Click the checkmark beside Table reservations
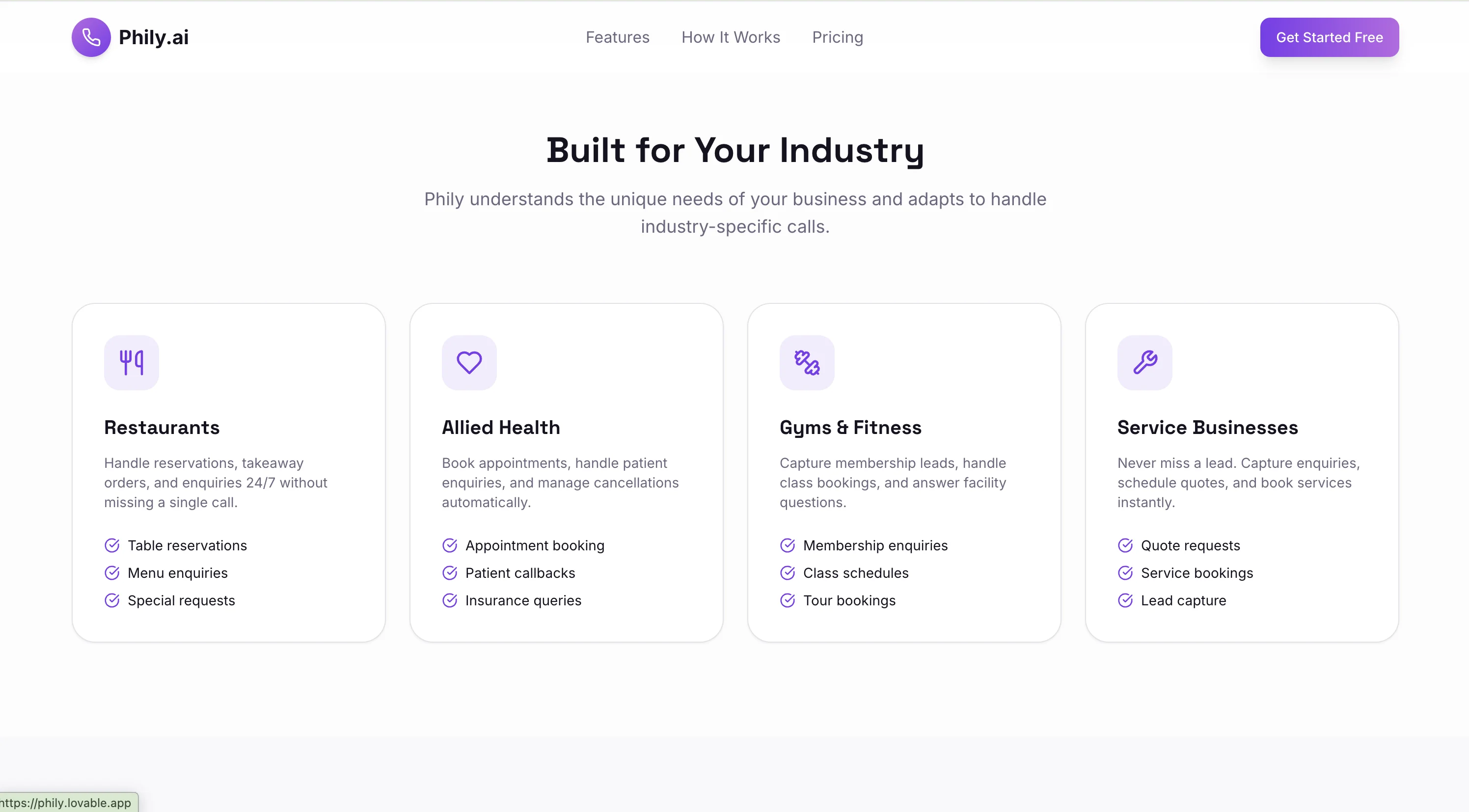 pyautogui.click(x=112, y=546)
